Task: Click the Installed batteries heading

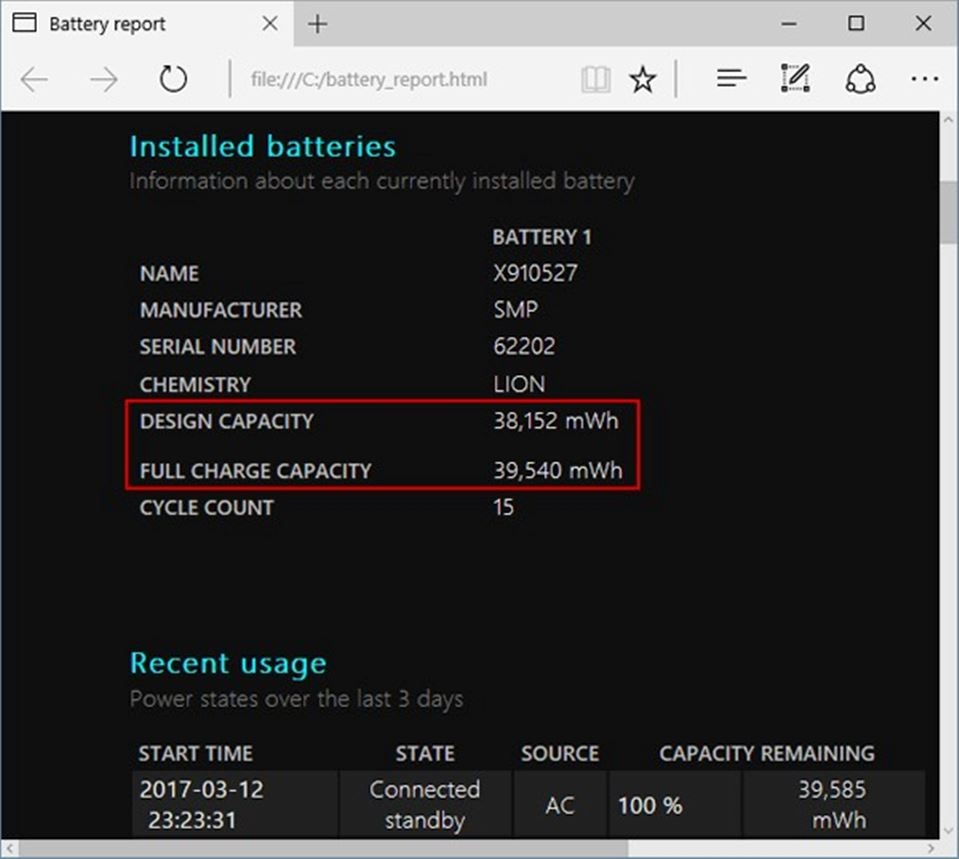Action: click(x=261, y=146)
